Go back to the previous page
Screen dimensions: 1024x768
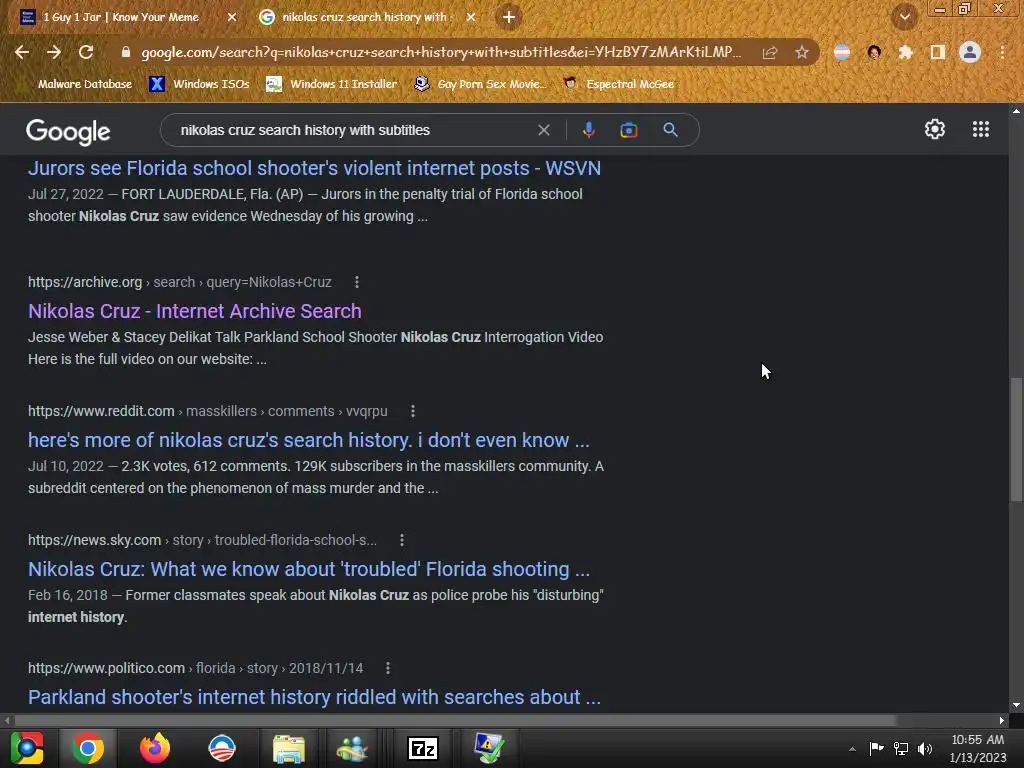22,52
